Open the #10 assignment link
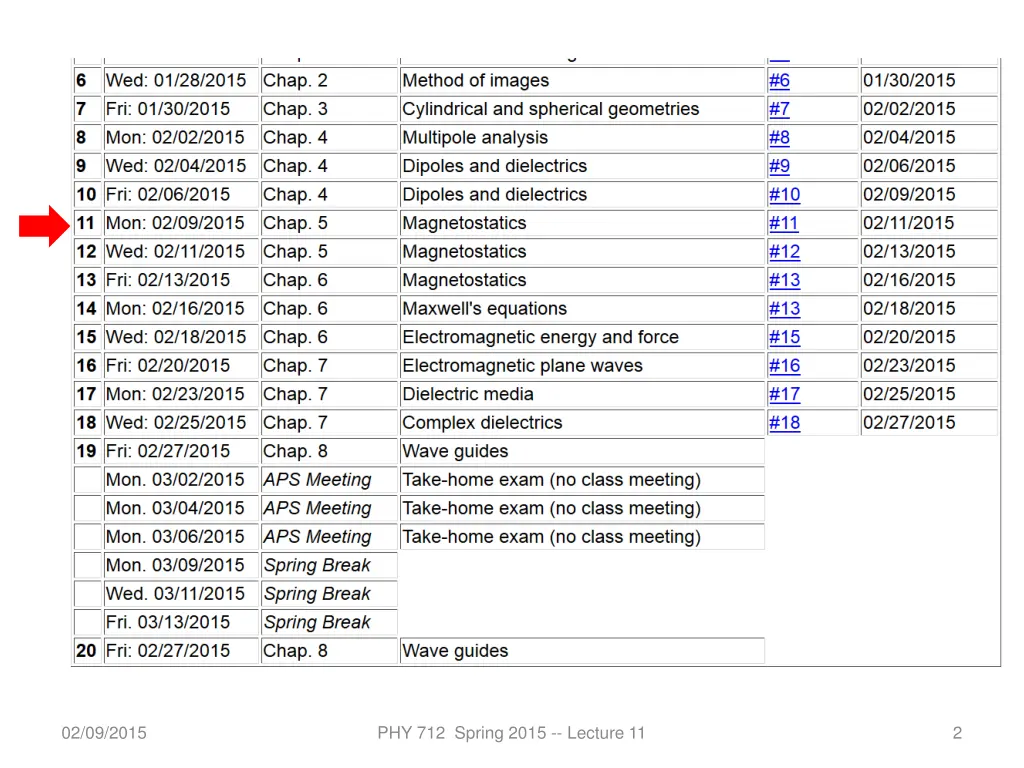 pos(784,195)
